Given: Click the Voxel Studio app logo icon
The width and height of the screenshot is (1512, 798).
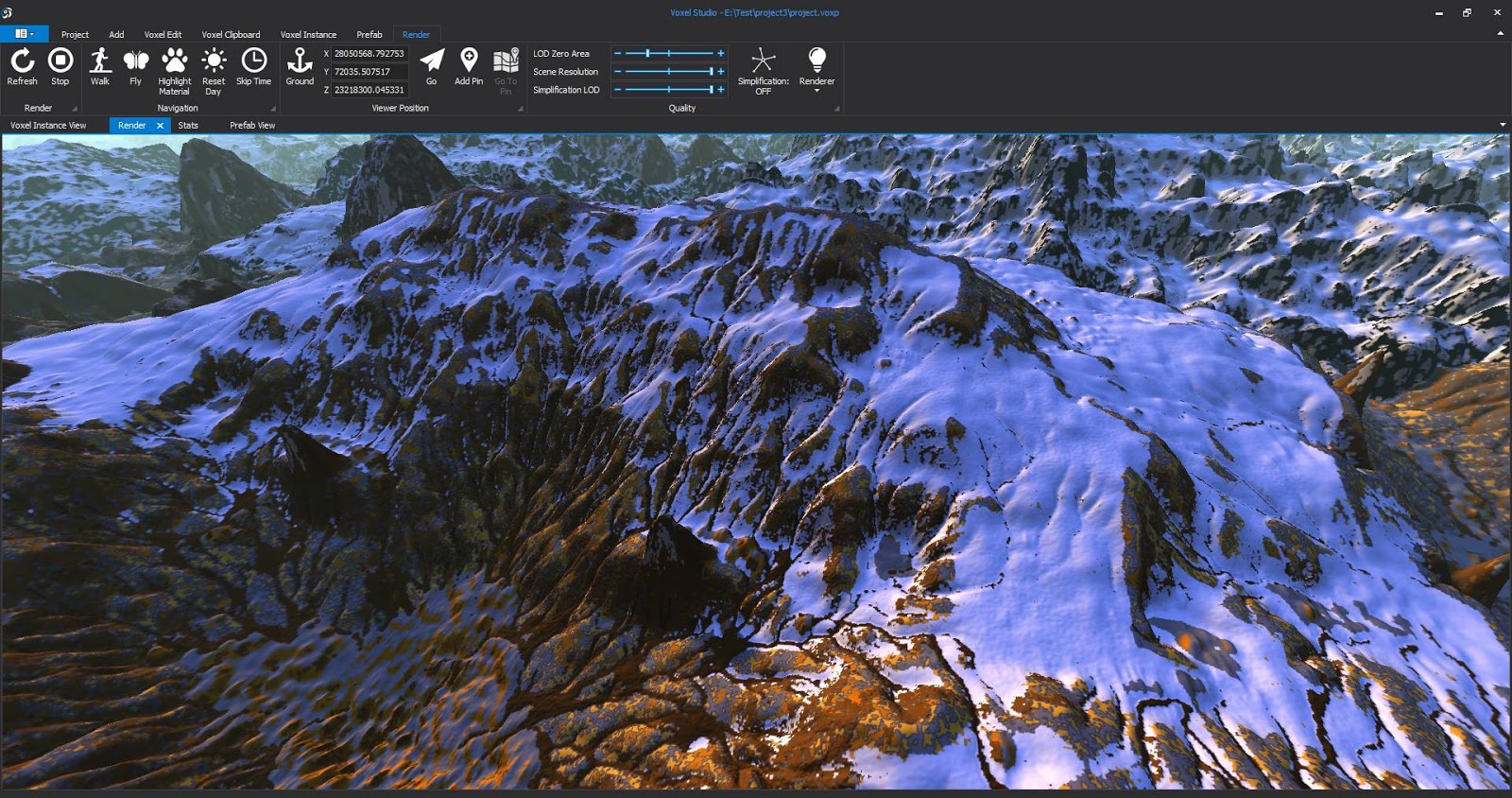Looking at the screenshot, I should point(8,12).
